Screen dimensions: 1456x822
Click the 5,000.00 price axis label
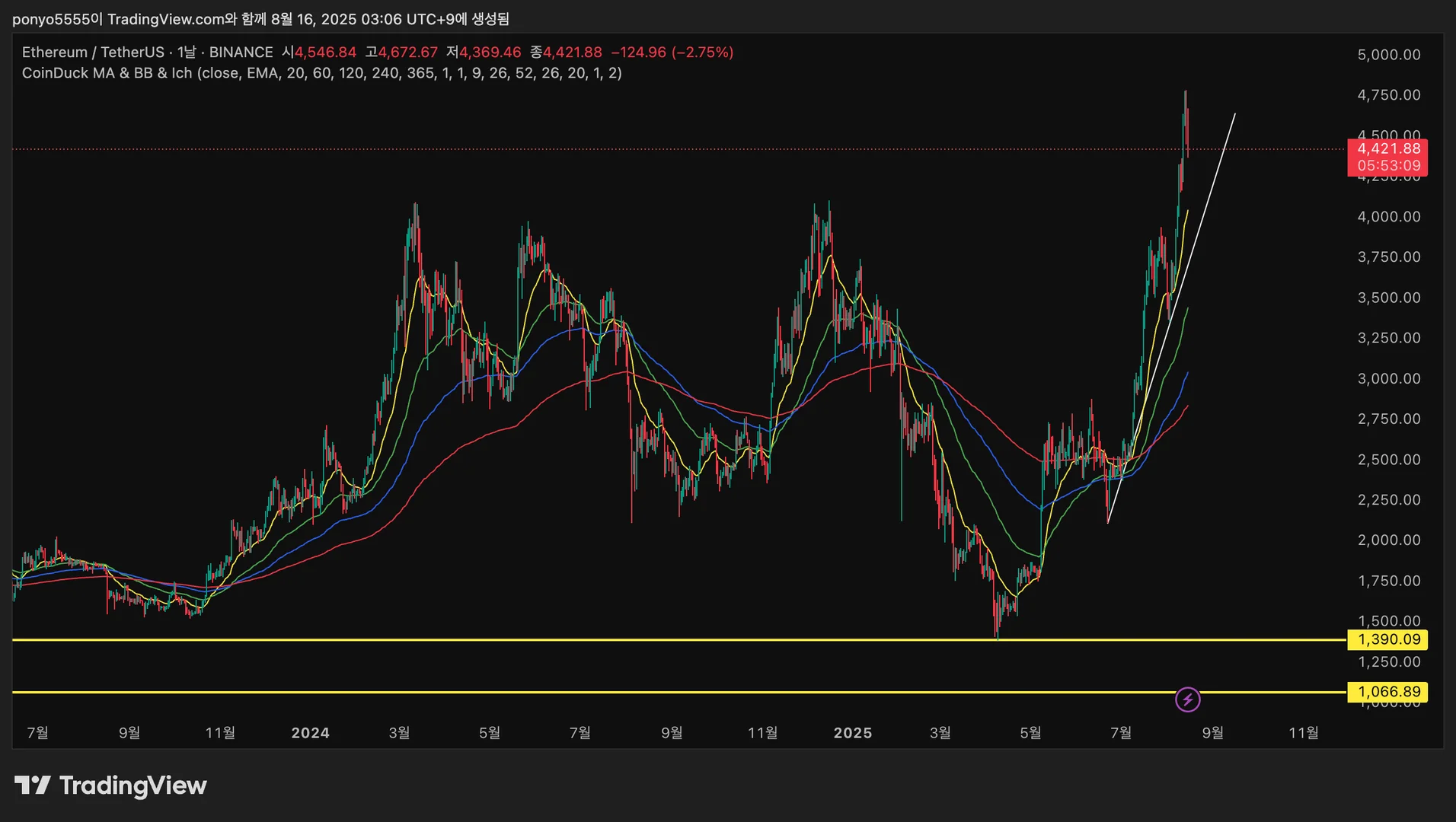tap(1388, 55)
